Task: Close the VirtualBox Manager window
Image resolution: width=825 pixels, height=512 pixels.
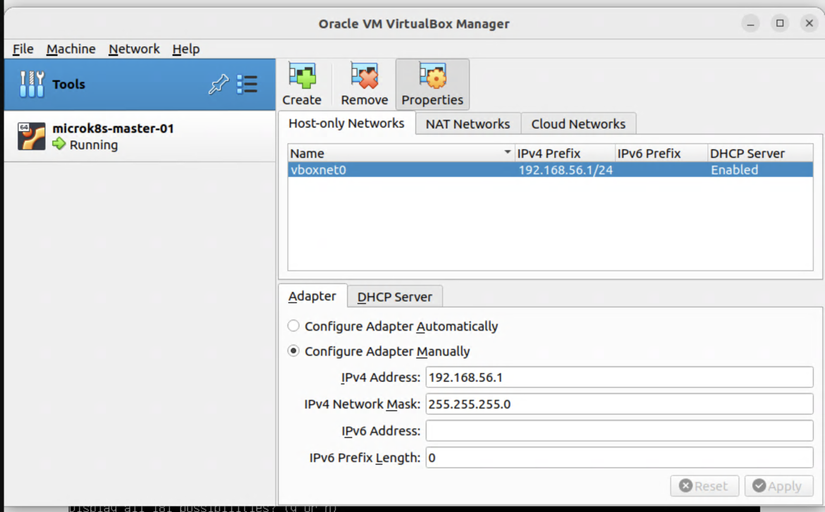Action: pos(809,23)
